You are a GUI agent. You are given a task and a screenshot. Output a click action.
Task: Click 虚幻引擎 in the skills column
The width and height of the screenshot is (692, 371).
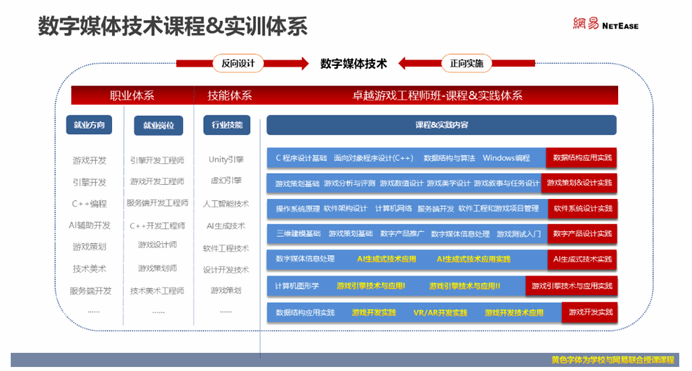pos(226,180)
